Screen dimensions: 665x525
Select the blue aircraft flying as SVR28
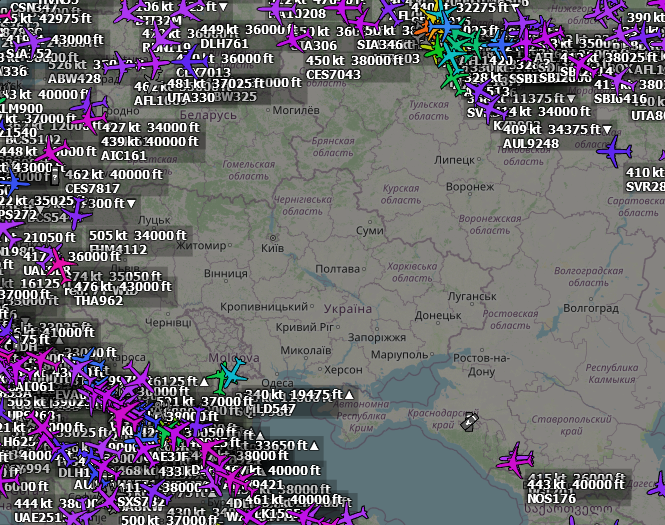(x=615, y=151)
